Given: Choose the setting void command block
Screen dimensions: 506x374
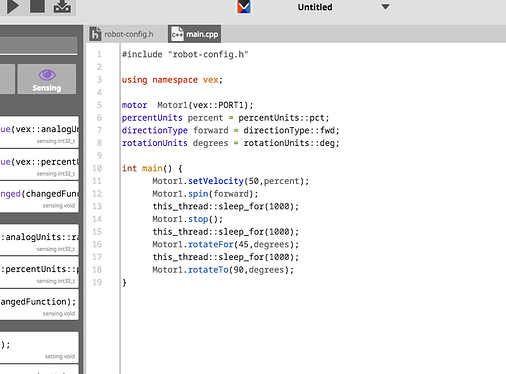Looking at the screenshot, I should tap(39, 347).
